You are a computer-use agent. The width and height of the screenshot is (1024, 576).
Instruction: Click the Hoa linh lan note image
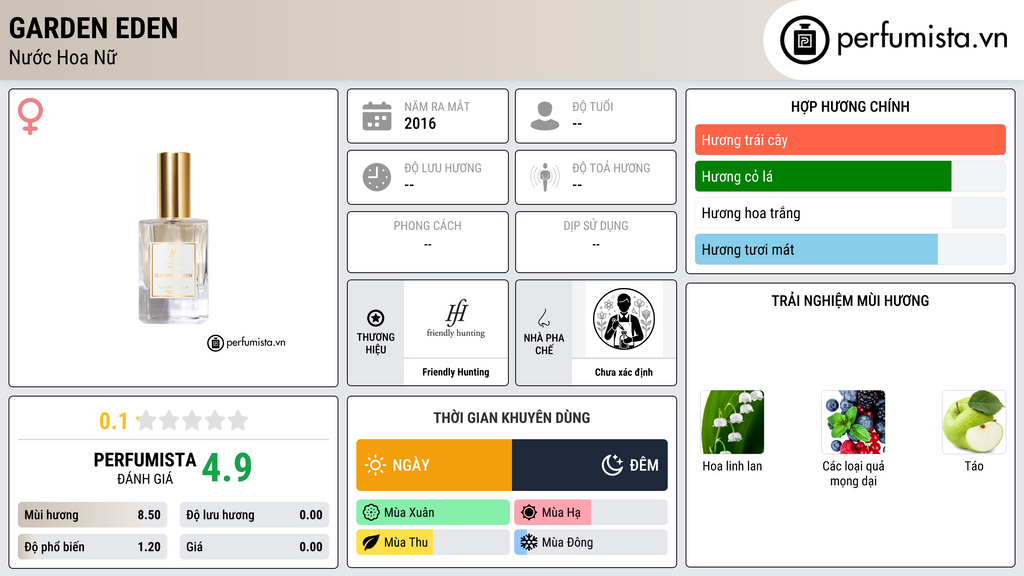coord(732,422)
